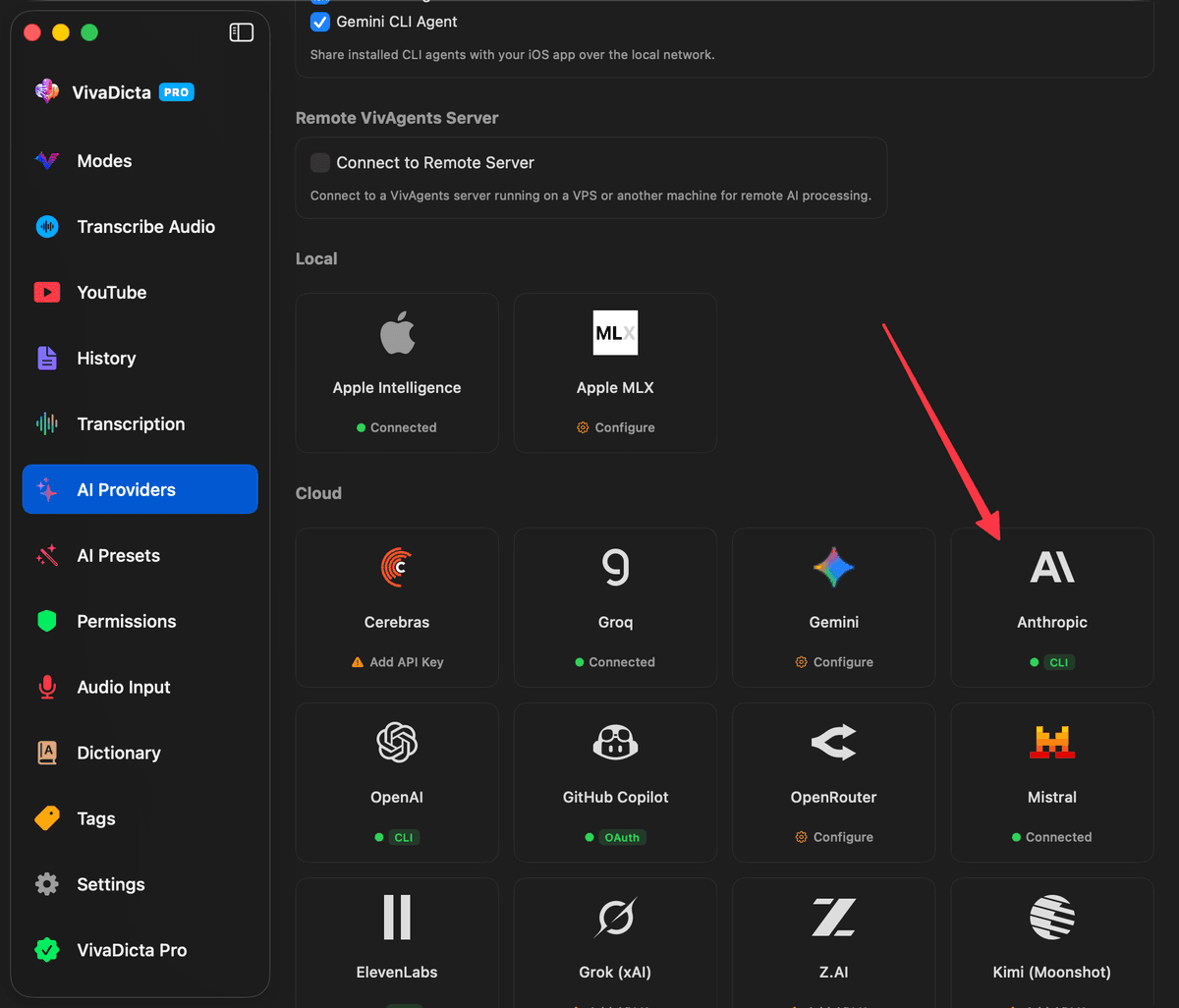Click the GitHub Copilot provider icon

point(615,743)
